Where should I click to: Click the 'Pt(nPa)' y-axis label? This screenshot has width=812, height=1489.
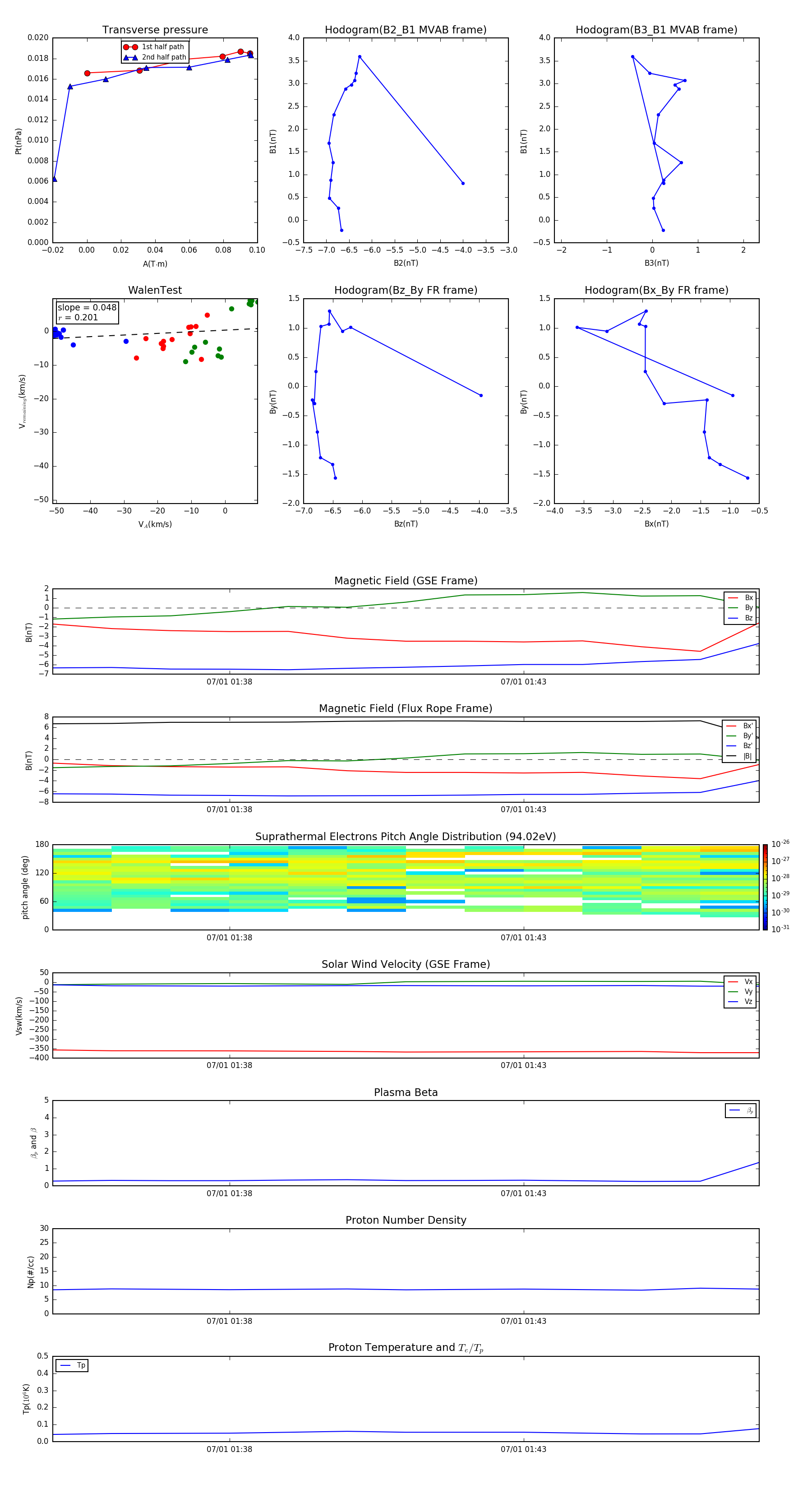pyautogui.click(x=18, y=141)
